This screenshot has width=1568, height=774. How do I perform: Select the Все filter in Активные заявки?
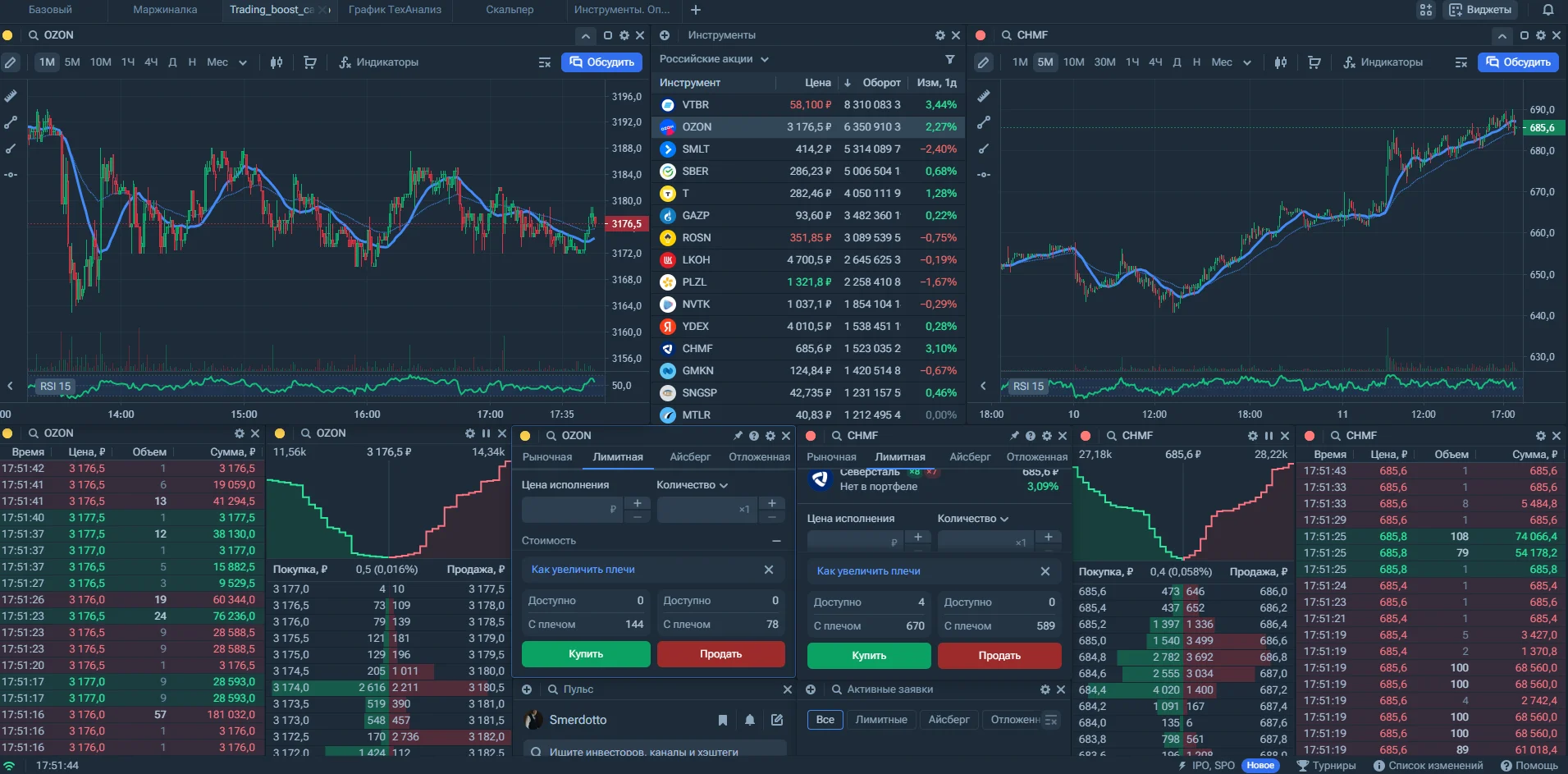[x=825, y=720]
